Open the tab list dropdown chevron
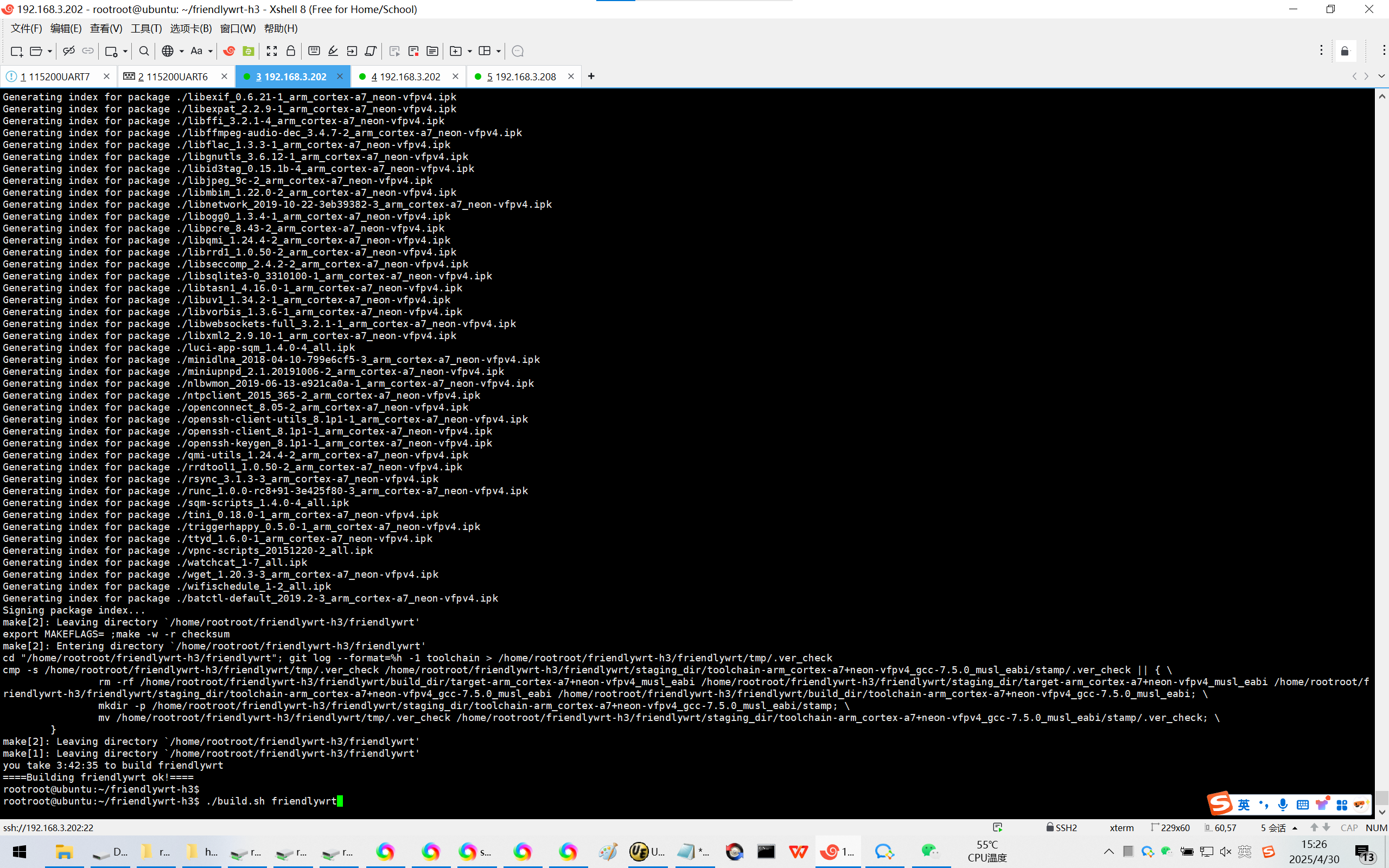Viewport: 1389px width, 868px height. coord(1381,76)
